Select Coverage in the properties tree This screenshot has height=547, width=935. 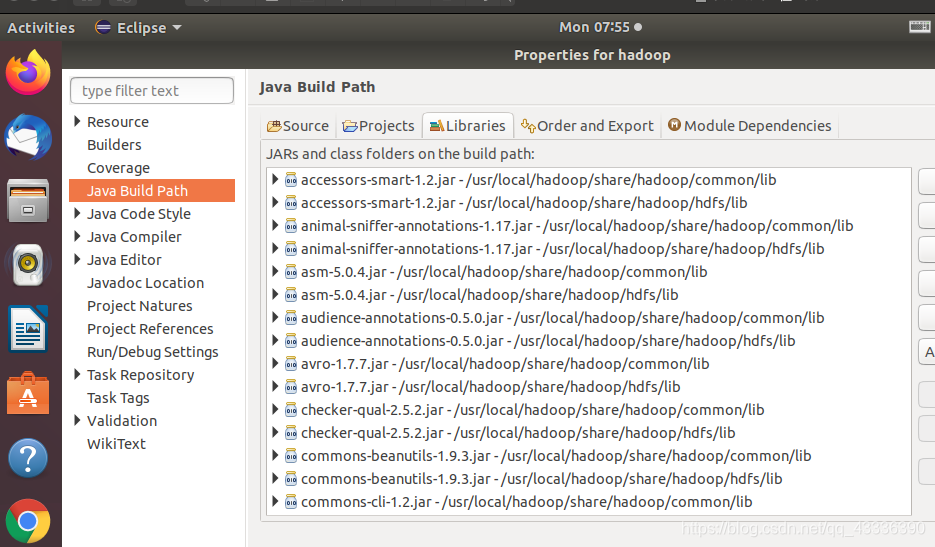click(119, 168)
